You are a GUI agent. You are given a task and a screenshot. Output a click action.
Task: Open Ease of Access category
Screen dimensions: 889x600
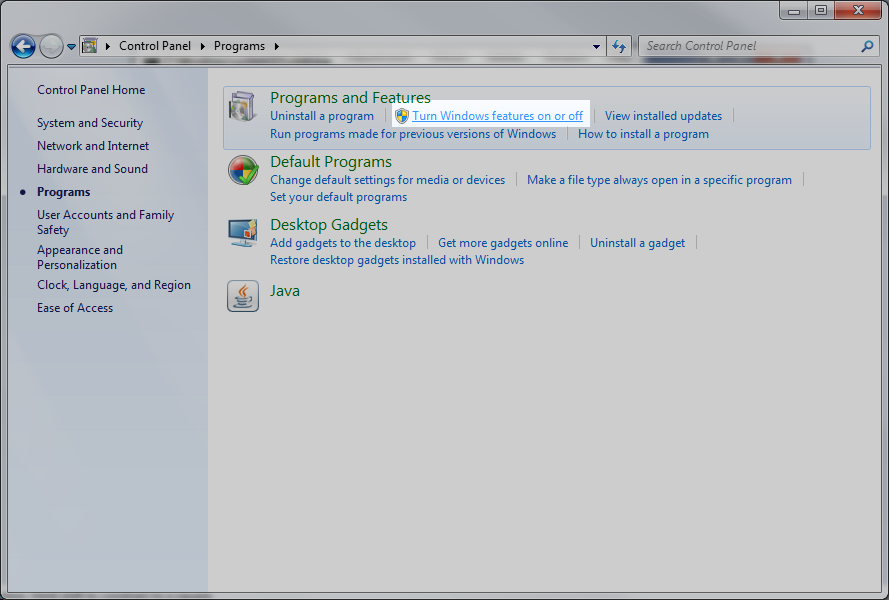pos(75,308)
